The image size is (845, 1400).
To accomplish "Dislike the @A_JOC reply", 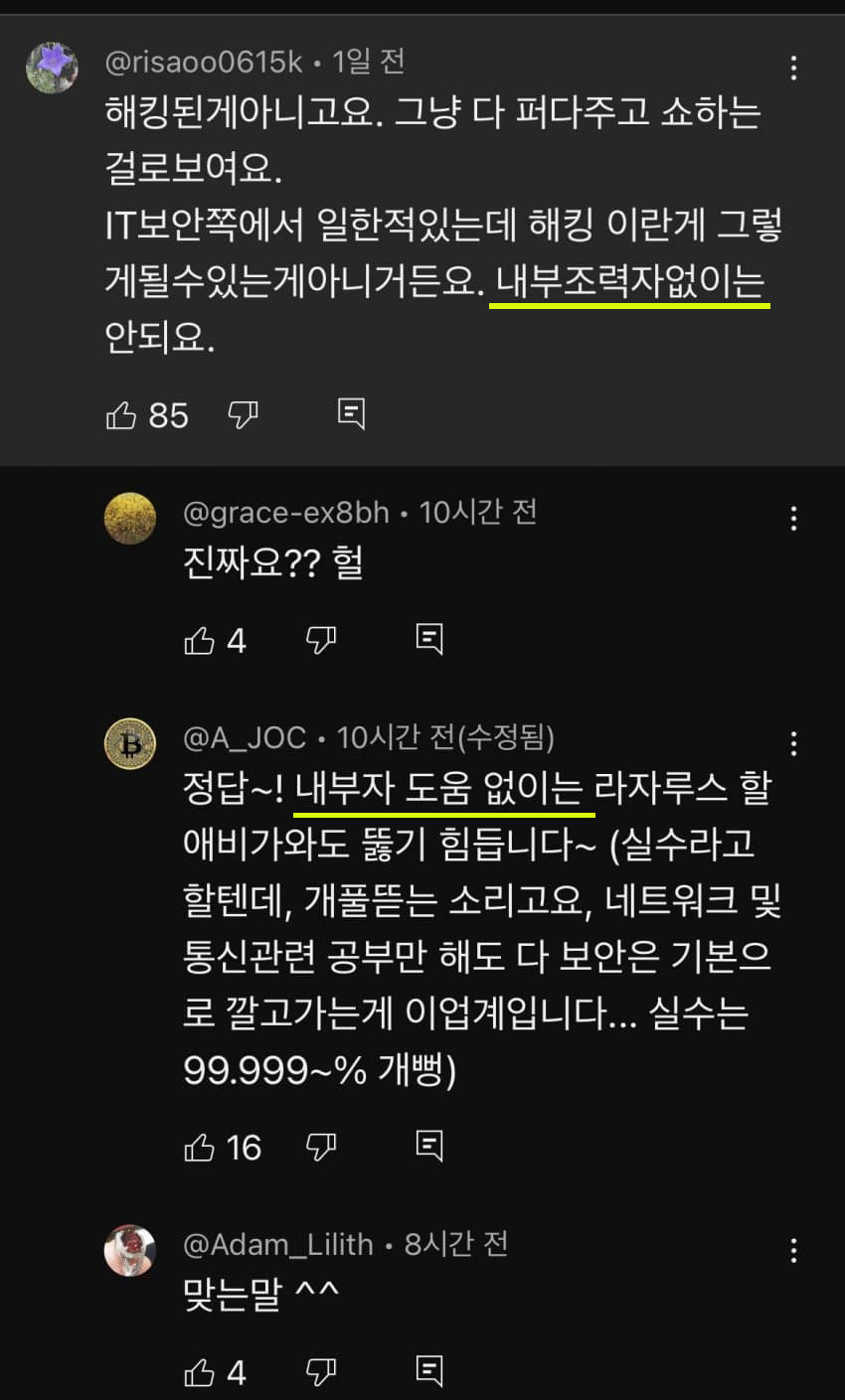I will tap(321, 1148).
